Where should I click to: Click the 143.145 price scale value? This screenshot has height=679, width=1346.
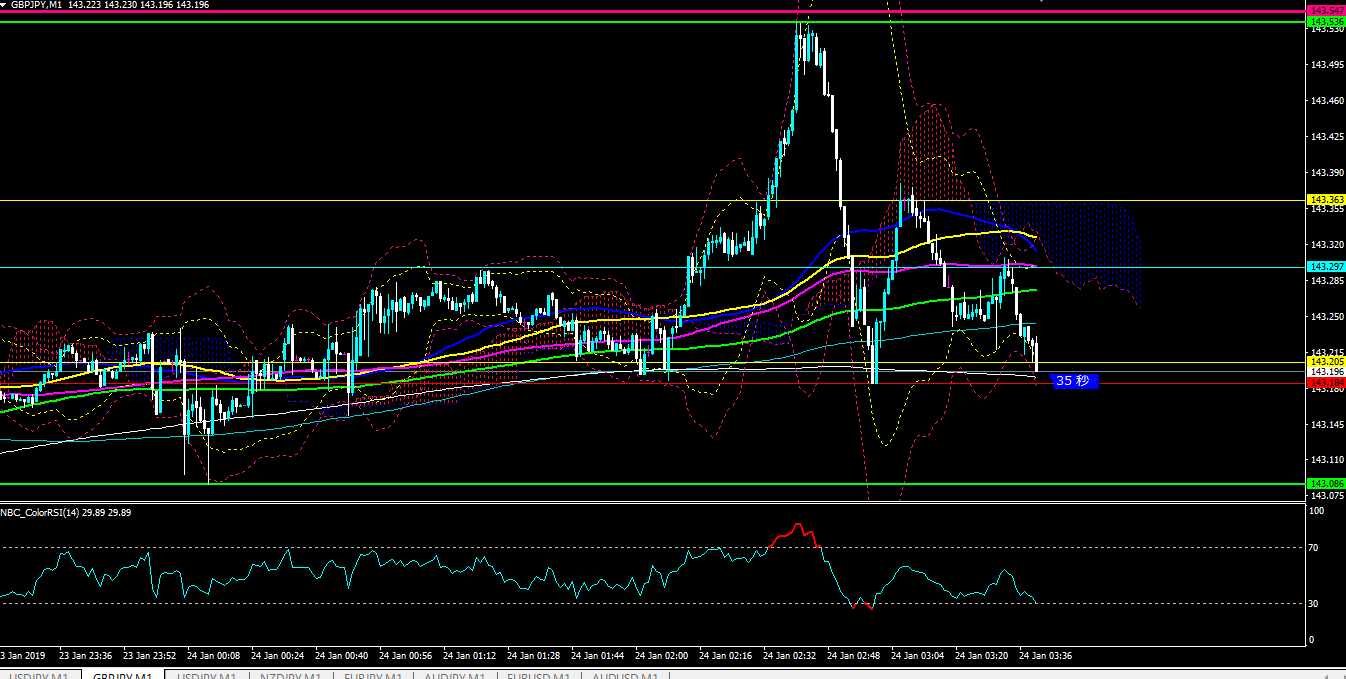tap(1326, 425)
